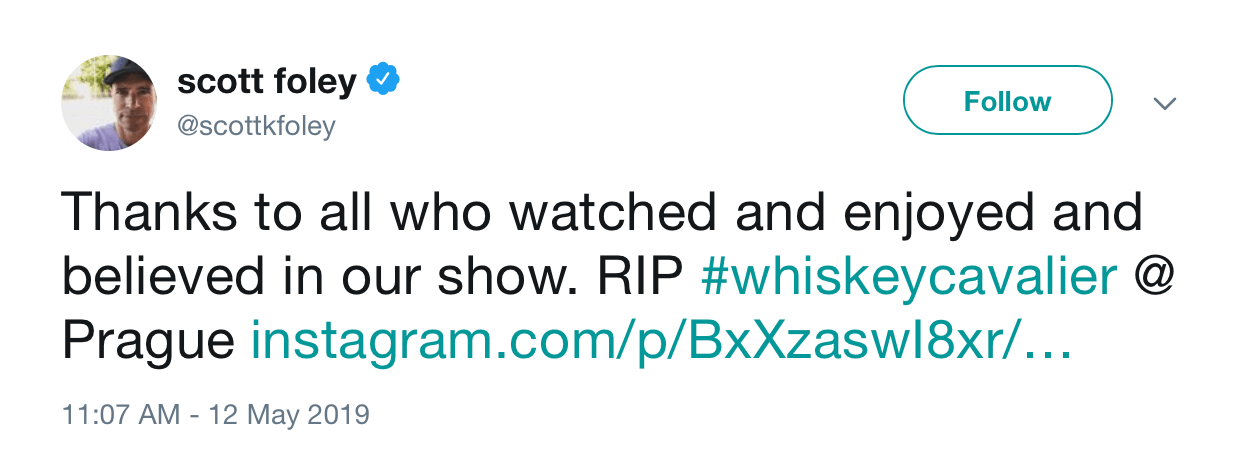Open the #whiskeycavalier hashtag
This screenshot has height=456, width=1246.
pyautogui.click(x=909, y=278)
